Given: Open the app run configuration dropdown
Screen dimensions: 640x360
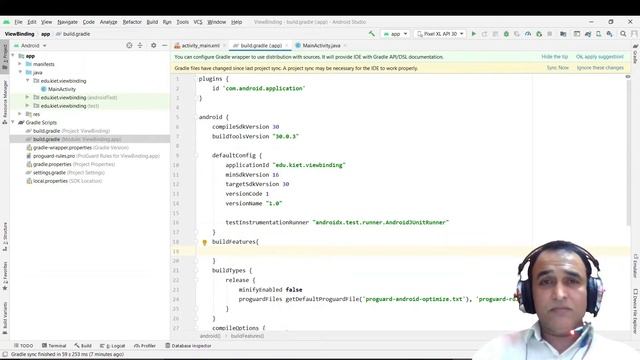Looking at the screenshot, I should coord(395,34).
